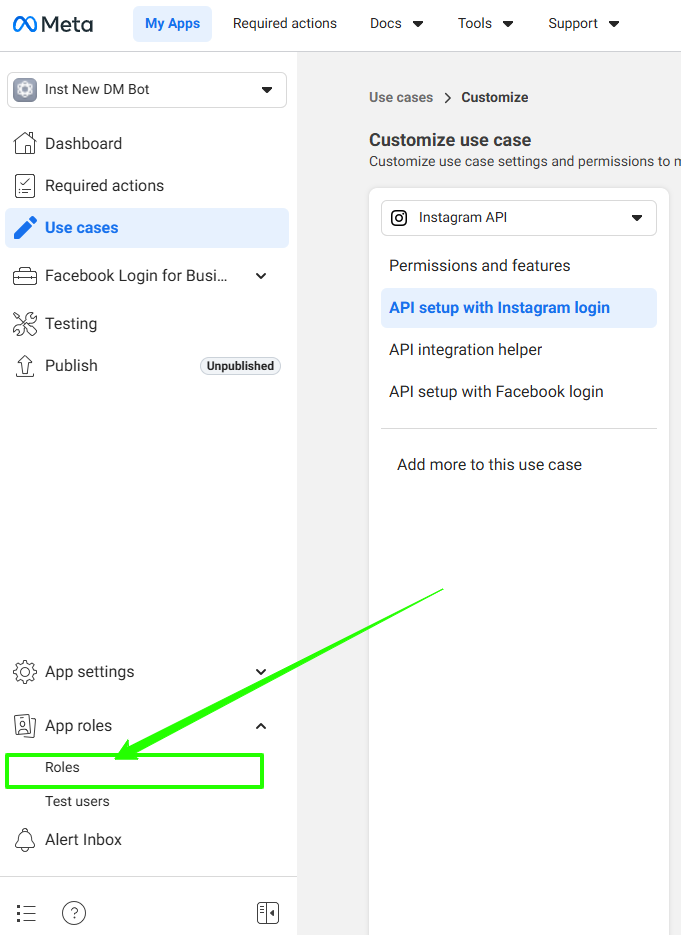
Task: Click the list icon at sidebar bottom
Action: (x=26, y=913)
